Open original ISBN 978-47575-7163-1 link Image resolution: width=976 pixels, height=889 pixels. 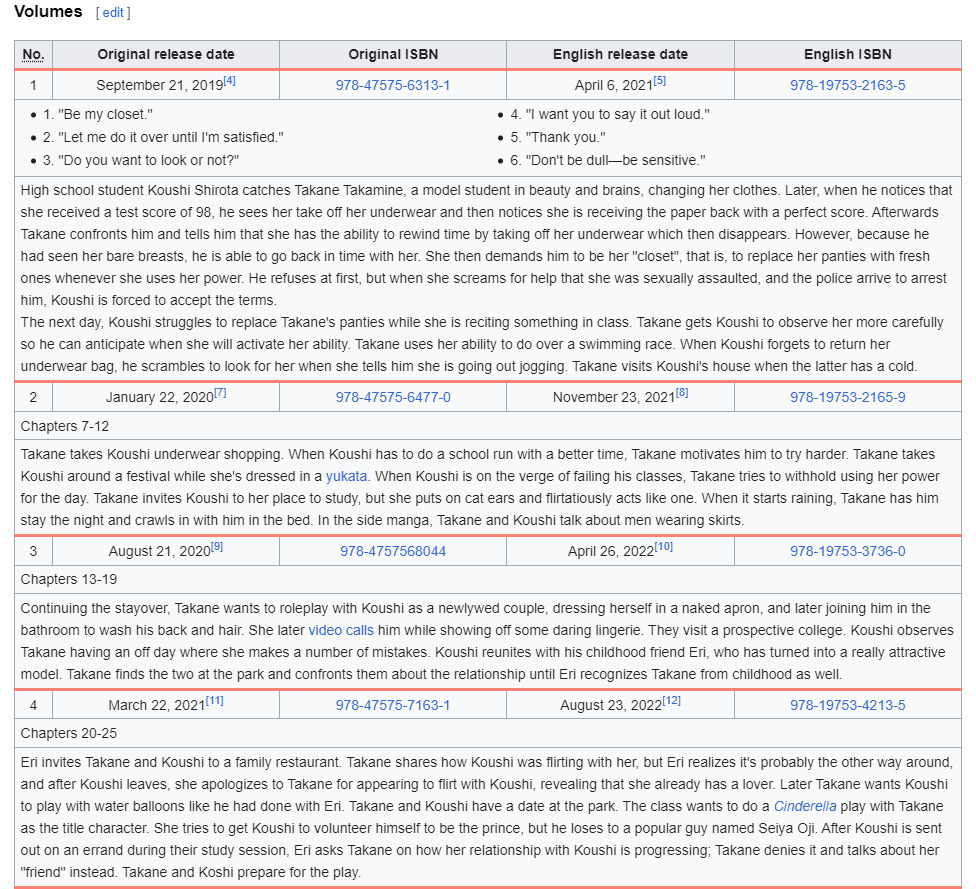pyautogui.click(x=393, y=705)
